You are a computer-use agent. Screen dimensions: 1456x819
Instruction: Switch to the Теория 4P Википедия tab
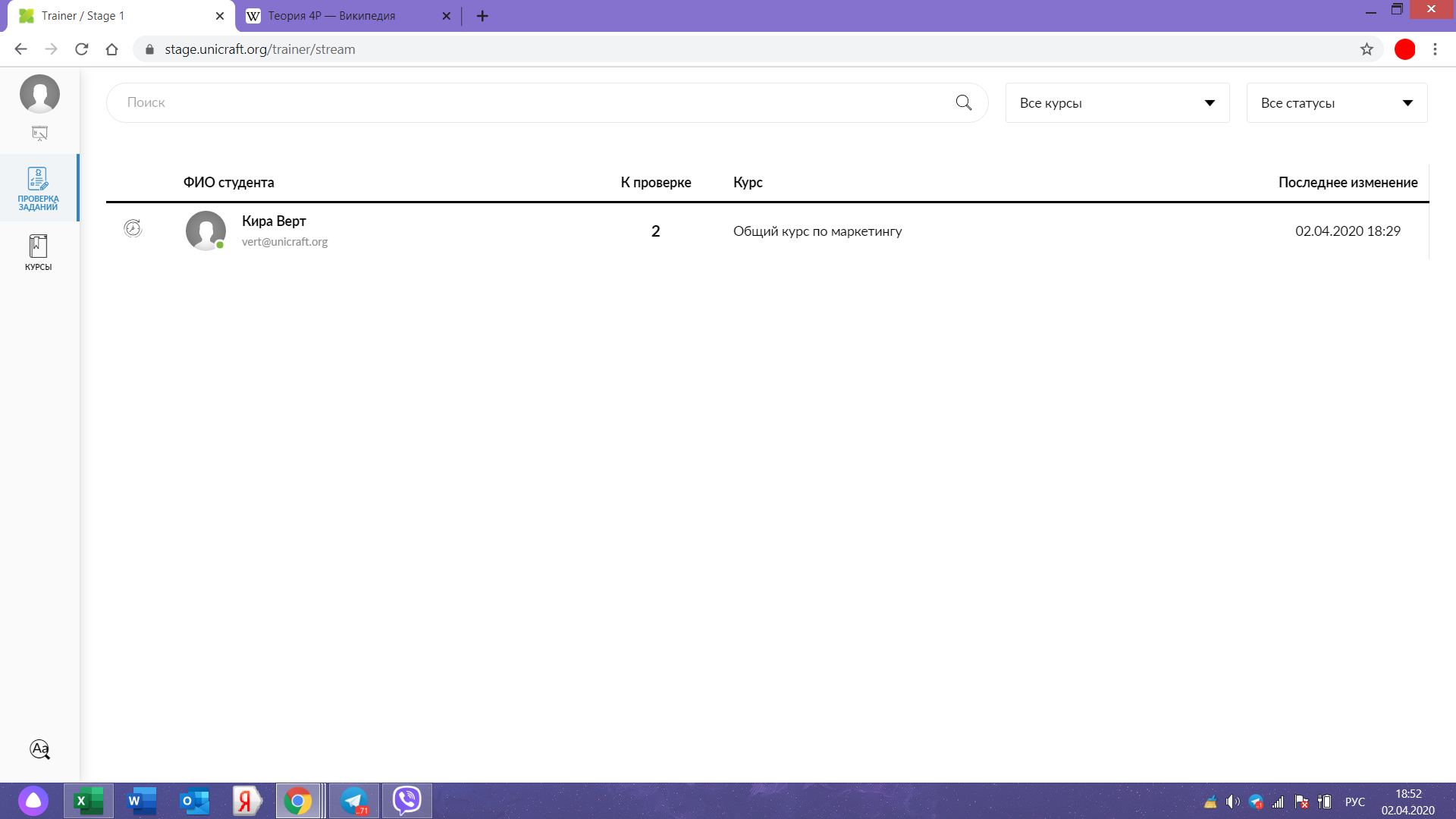pos(331,16)
